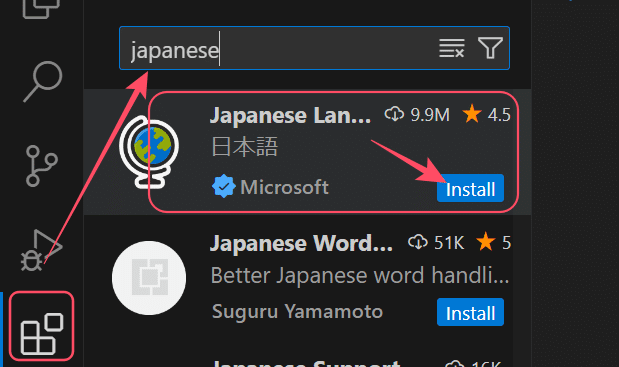The image size is (619, 367).
Task: Click the 51K download count
Action: click(436, 242)
